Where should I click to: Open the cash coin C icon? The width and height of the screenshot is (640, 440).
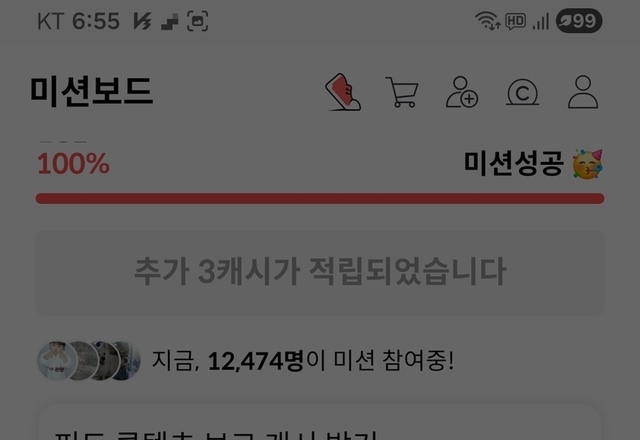tap(522, 92)
